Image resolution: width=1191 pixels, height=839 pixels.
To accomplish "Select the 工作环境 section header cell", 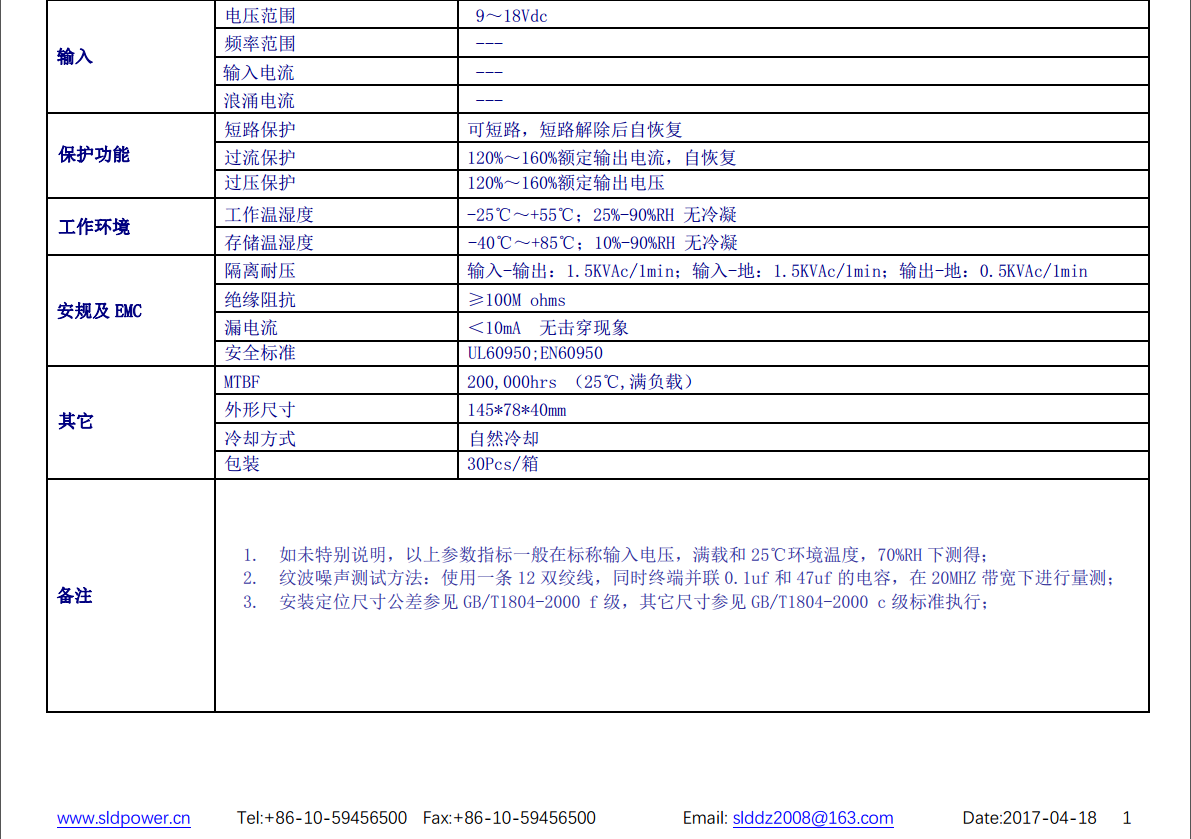I will tap(94, 227).
